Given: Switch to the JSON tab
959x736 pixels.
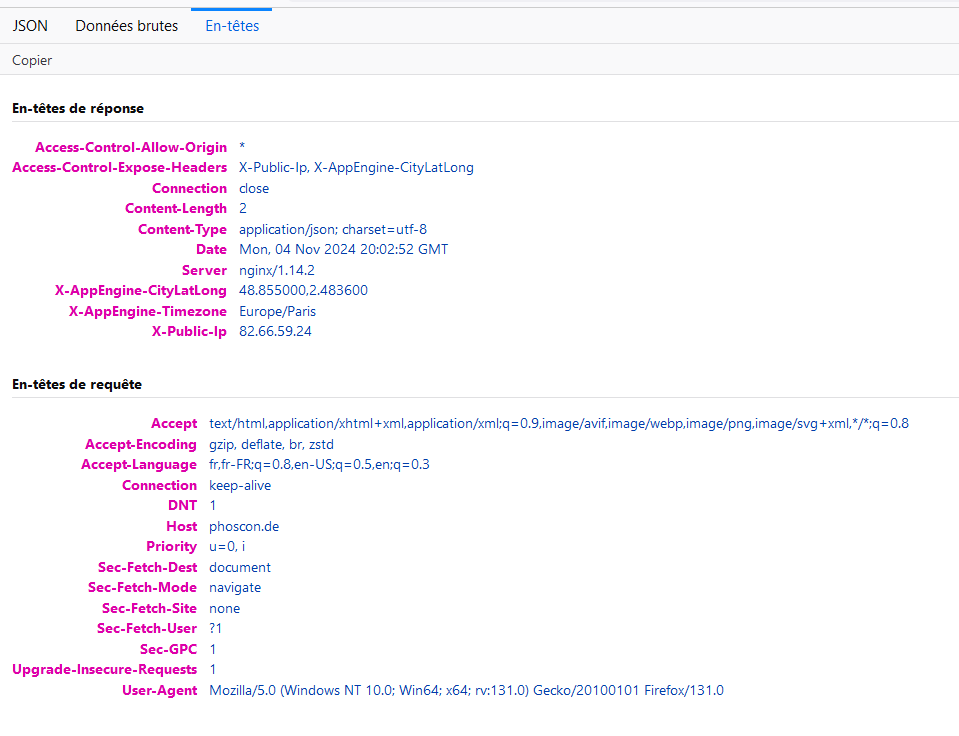Looking at the screenshot, I should pyautogui.click(x=30, y=26).
